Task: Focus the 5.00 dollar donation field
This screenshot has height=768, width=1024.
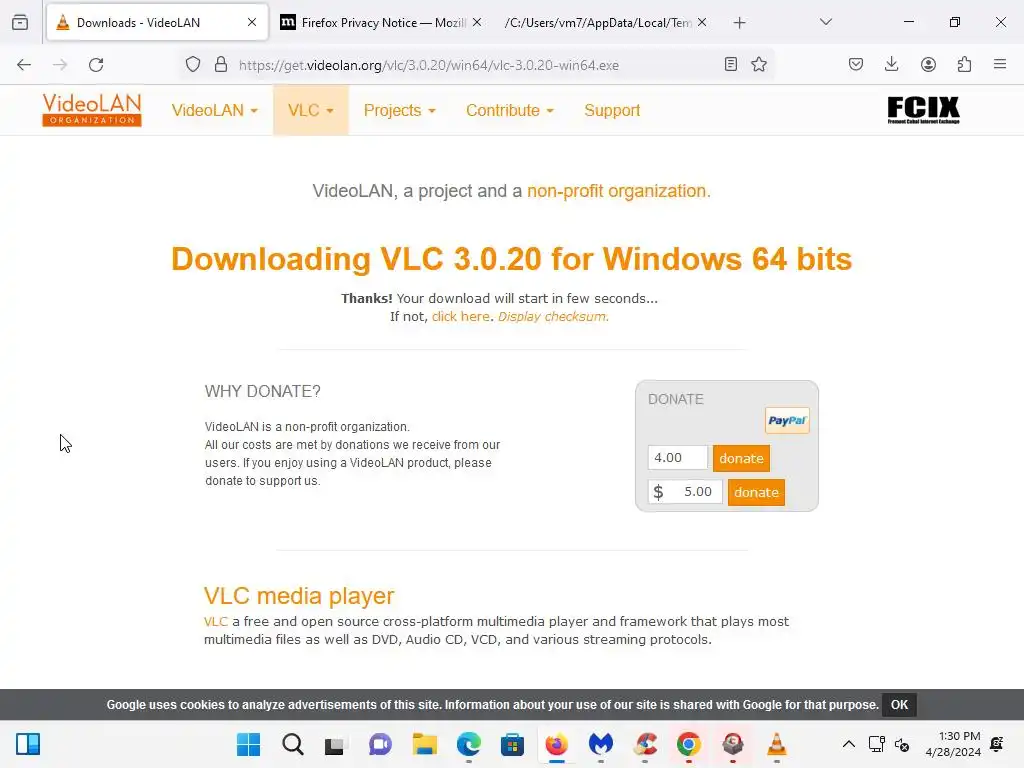Action: click(685, 492)
